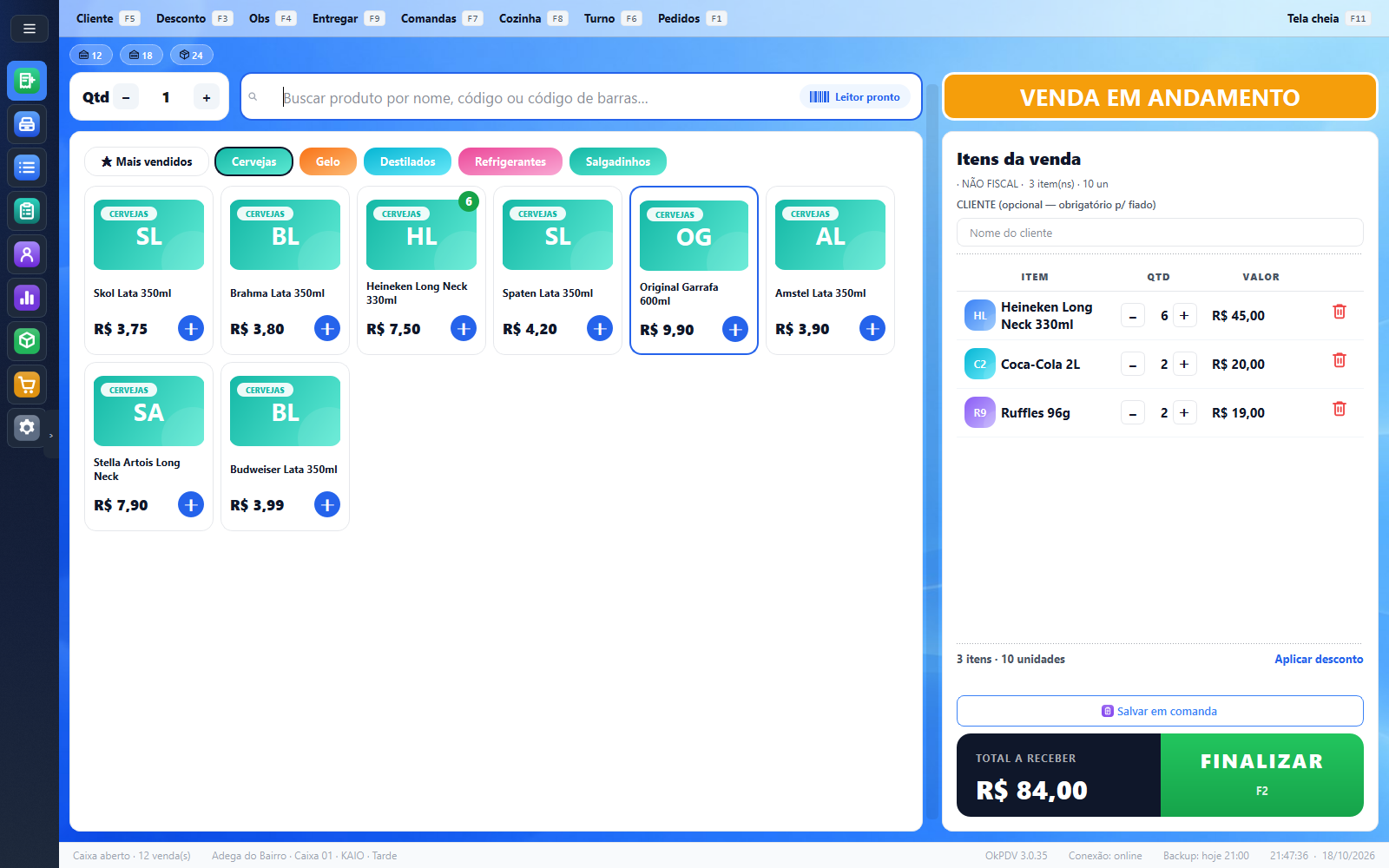
Task: Open Comandas menu F7
Action: pos(441,18)
